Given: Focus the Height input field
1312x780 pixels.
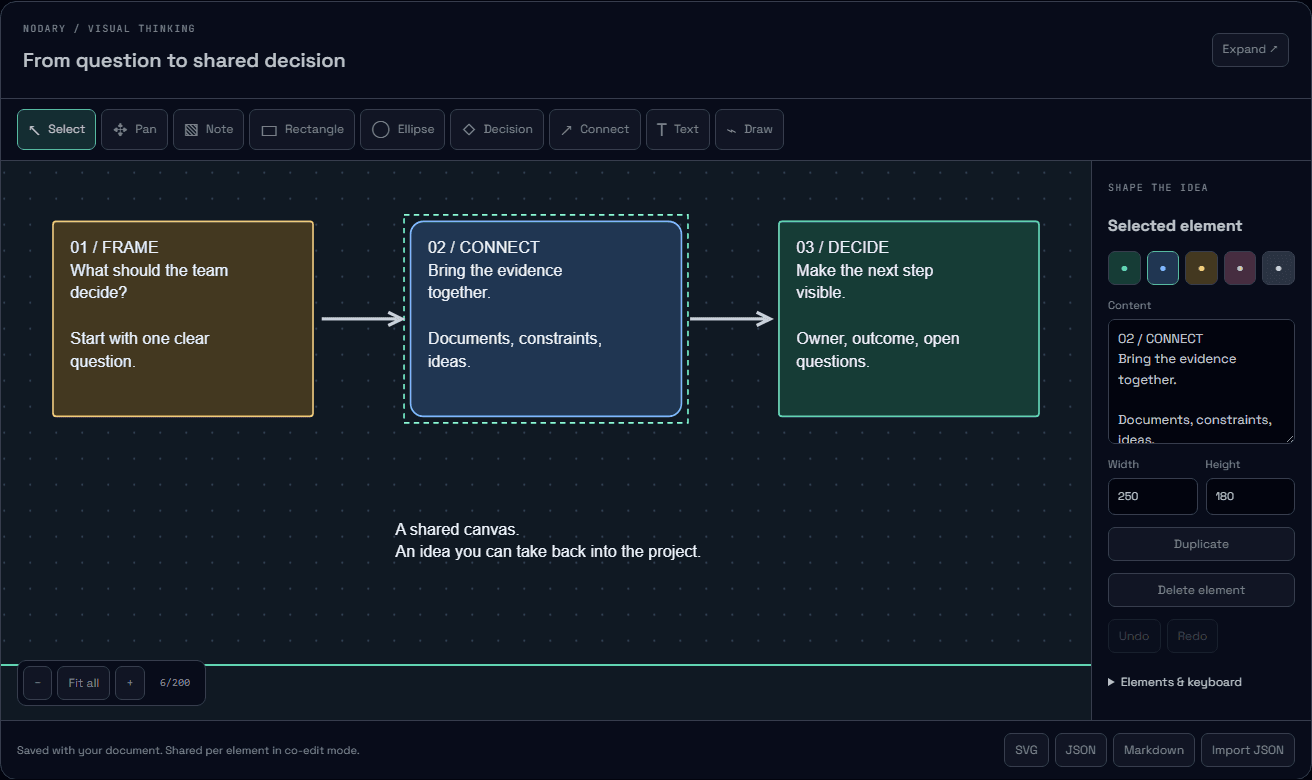Looking at the screenshot, I should (1250, 496).
